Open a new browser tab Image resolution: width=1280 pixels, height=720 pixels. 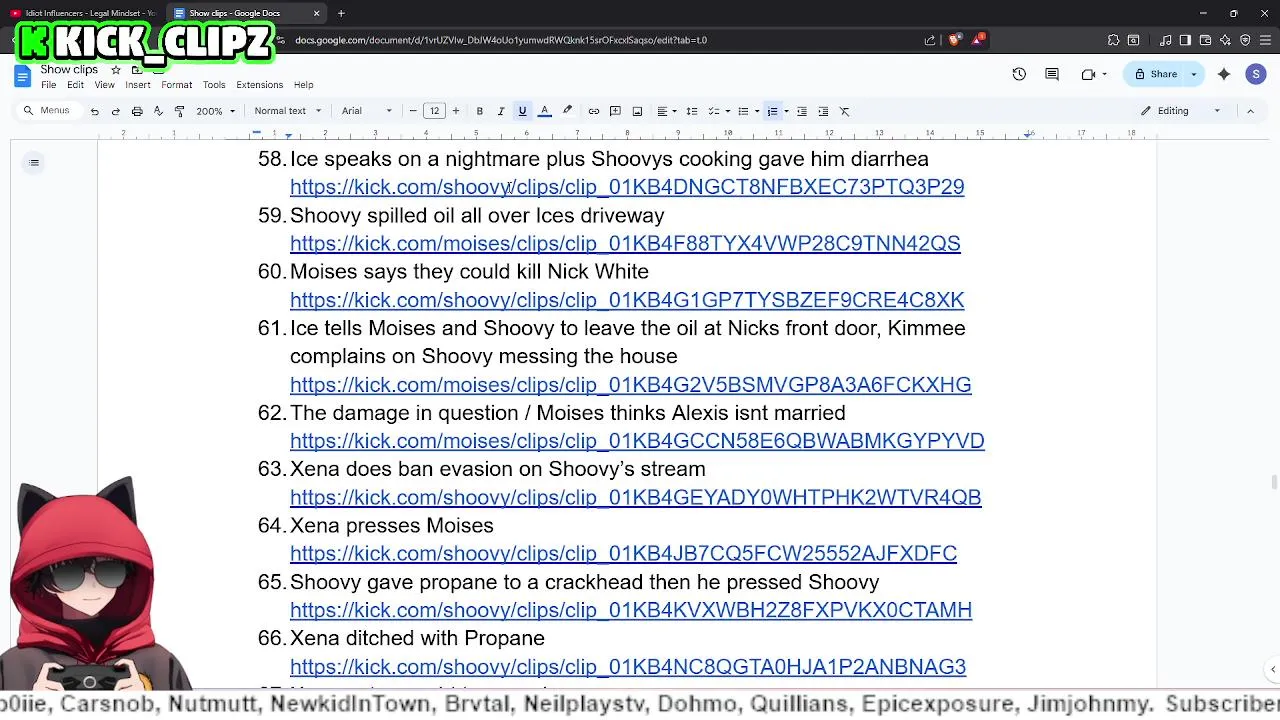(x=341, y=13)
